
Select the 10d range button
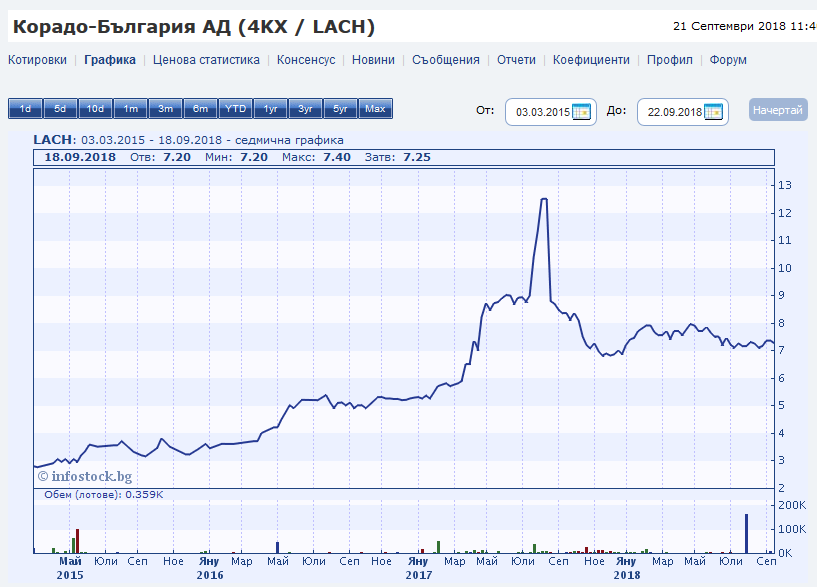pos(95,109)
